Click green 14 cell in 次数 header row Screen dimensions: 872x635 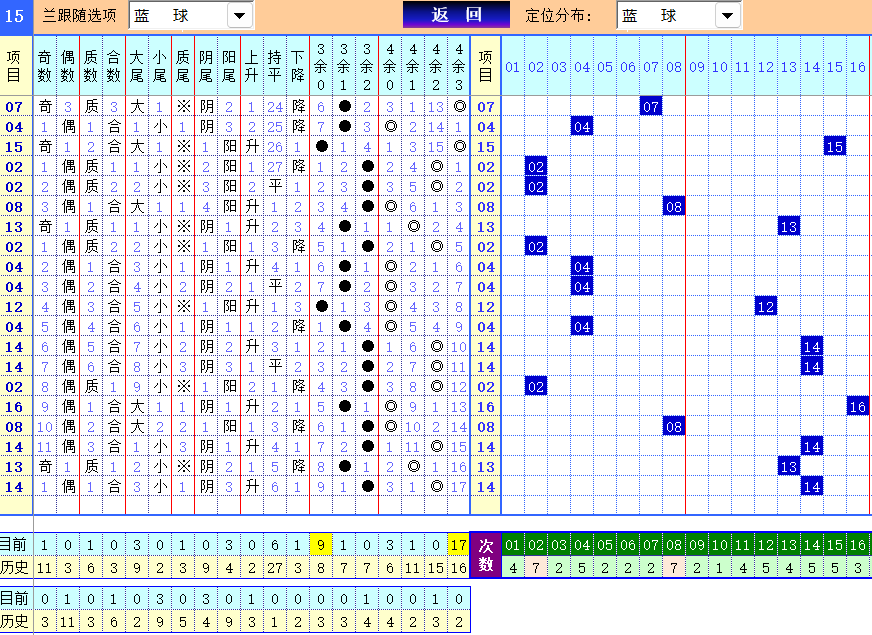811,545
